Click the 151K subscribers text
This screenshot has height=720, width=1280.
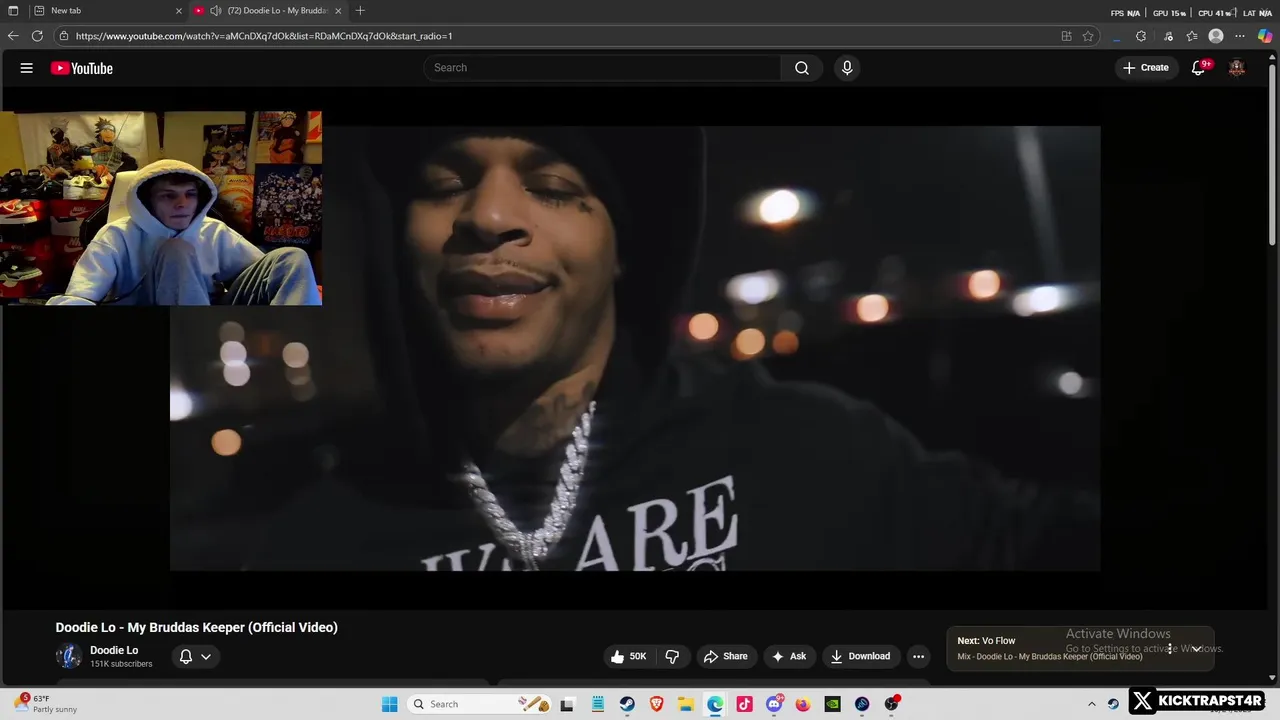(121, 664)
